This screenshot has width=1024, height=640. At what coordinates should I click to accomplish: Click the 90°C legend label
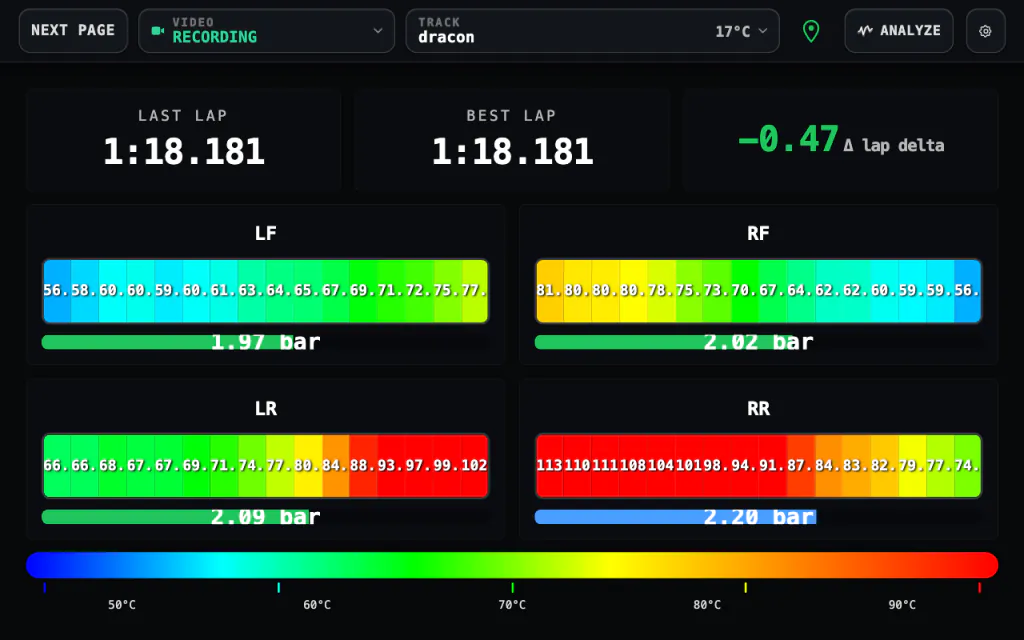pos(902,605)
